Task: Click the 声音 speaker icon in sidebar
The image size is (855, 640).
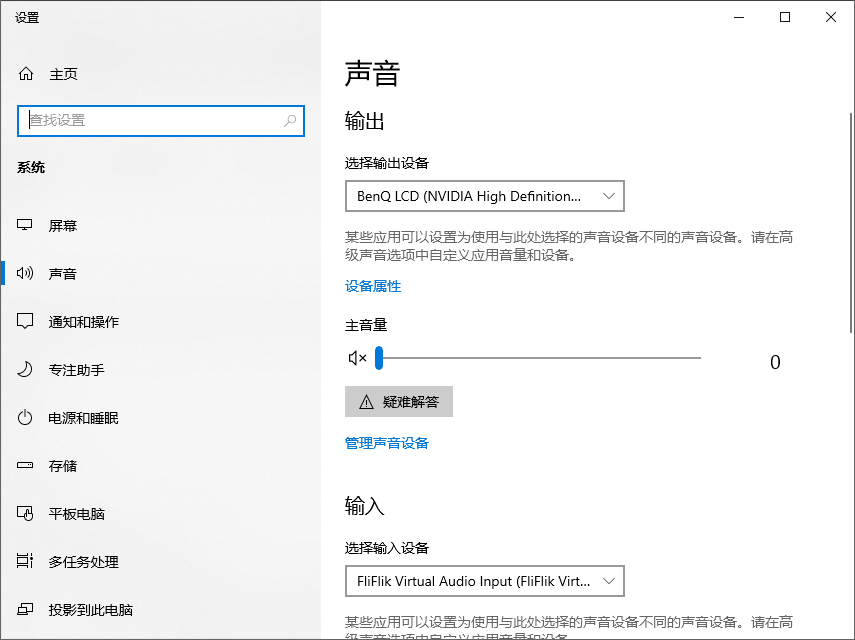Action: tap(25, 273)
